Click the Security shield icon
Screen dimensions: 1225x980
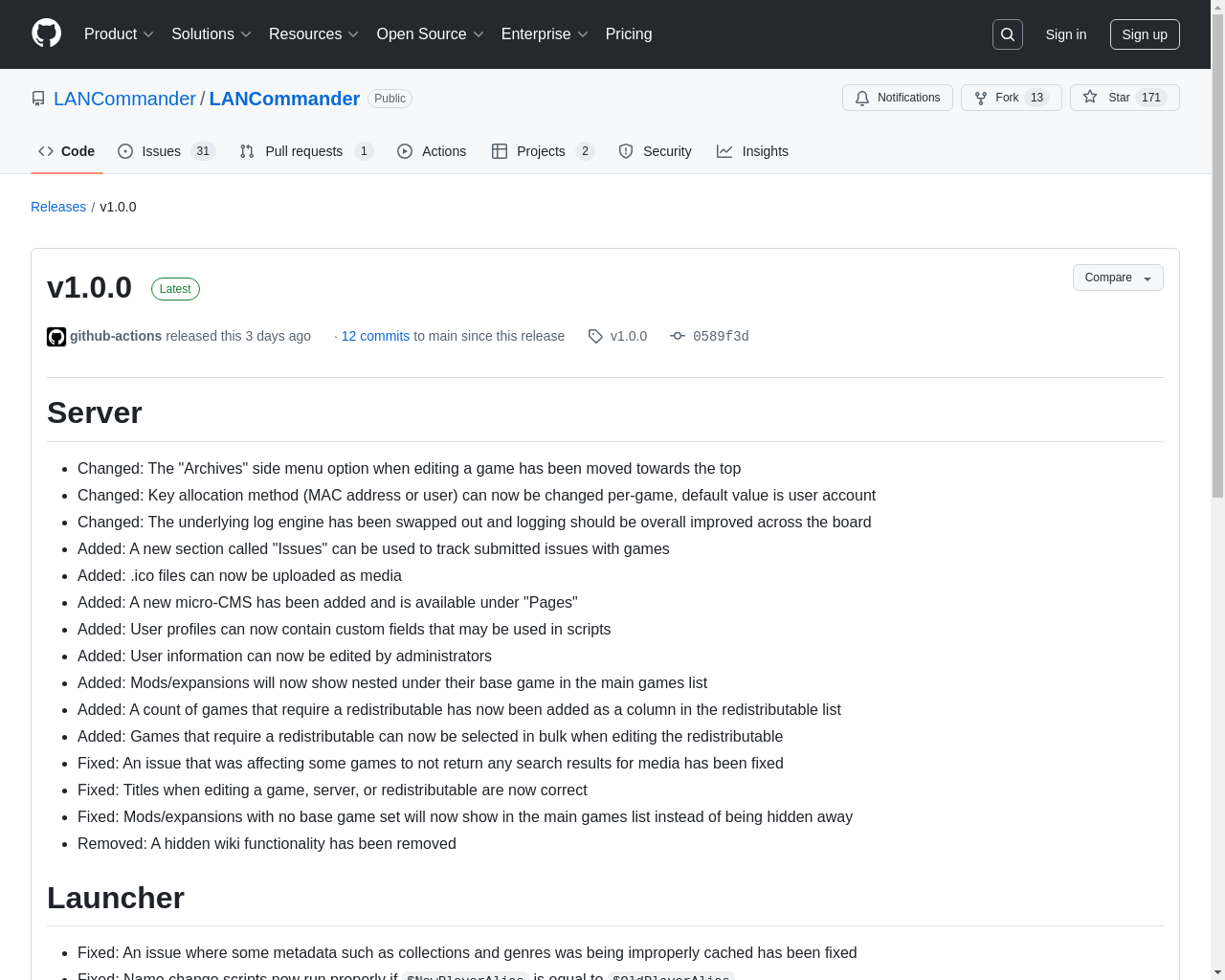626,151
